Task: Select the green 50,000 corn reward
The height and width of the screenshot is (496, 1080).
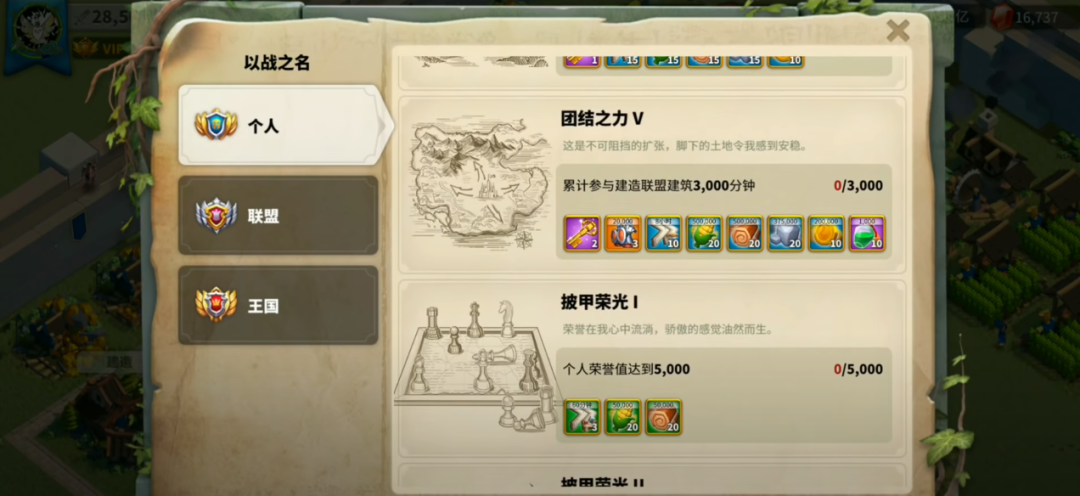Action: coord(623,417)
